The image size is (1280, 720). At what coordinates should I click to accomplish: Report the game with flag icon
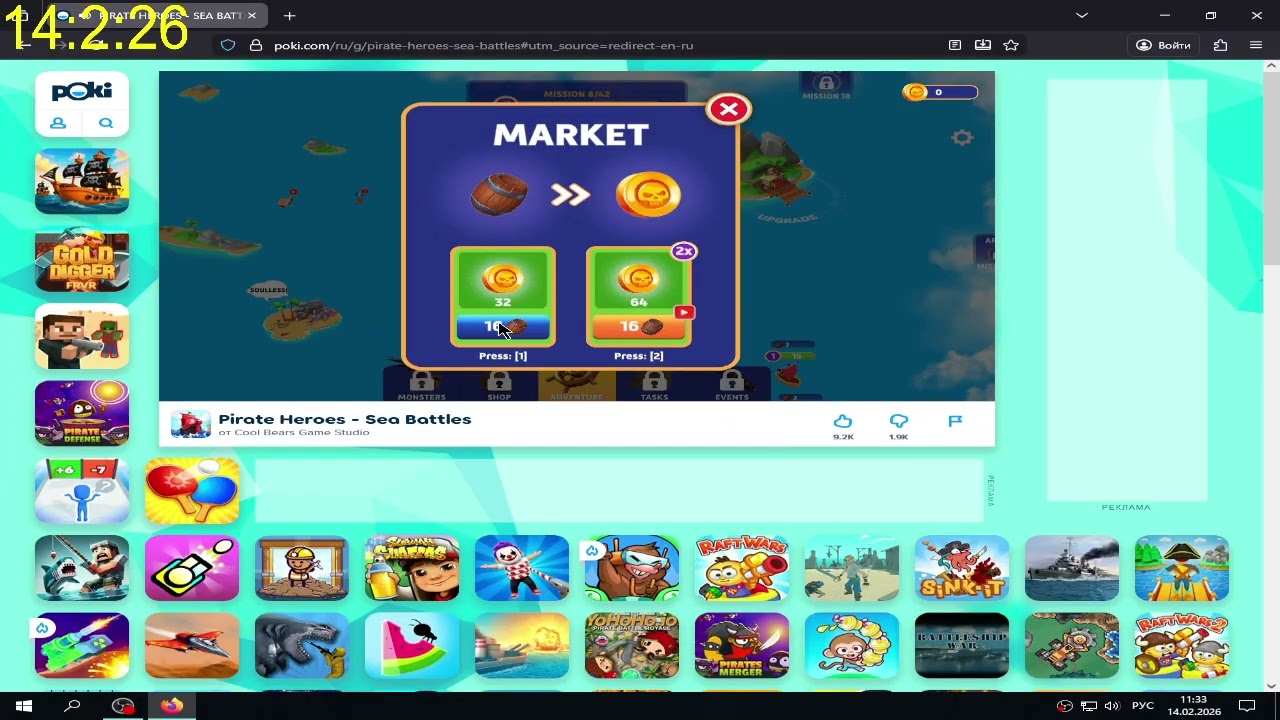[955, 421]
